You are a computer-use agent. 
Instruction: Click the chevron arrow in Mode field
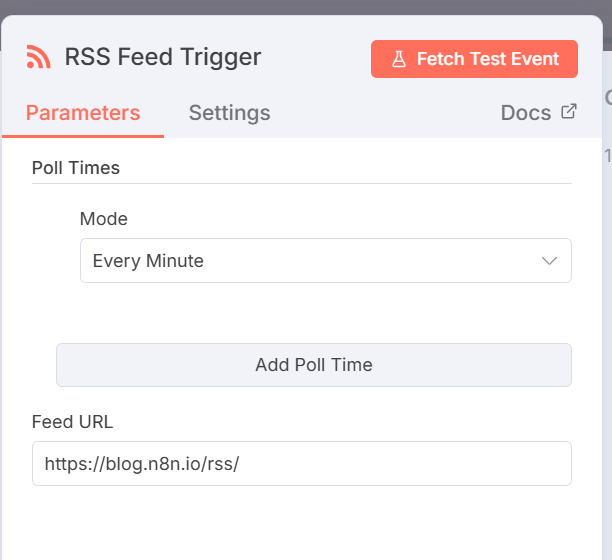point(549,261)
